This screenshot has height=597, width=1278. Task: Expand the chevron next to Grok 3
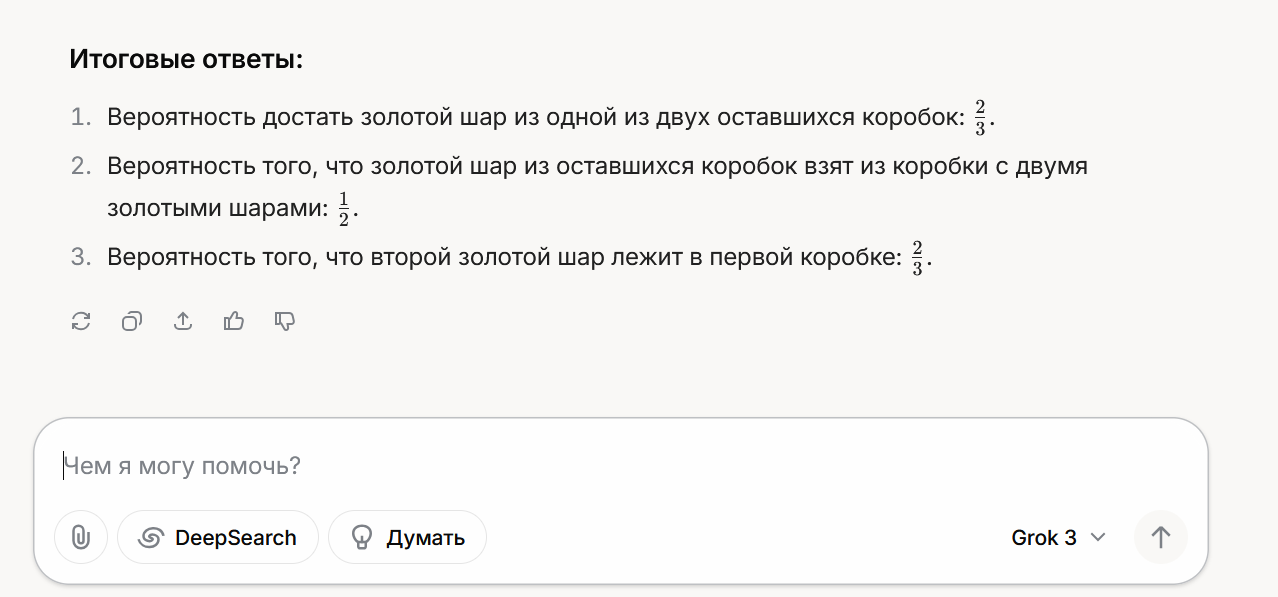[x=1097, y=538]
